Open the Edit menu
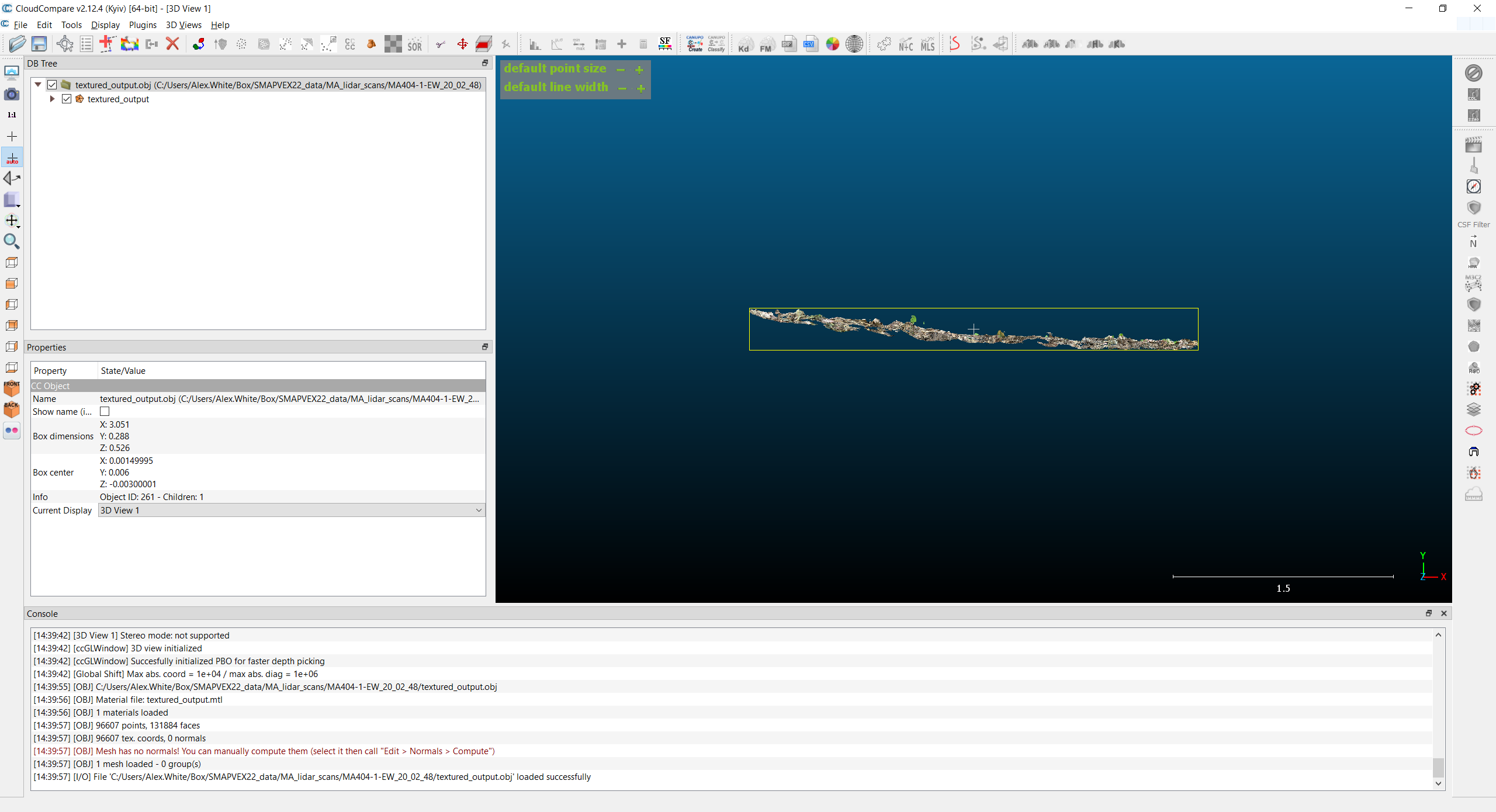The height and width of the screenshot is (812, 1496). [x=44, y=25]
